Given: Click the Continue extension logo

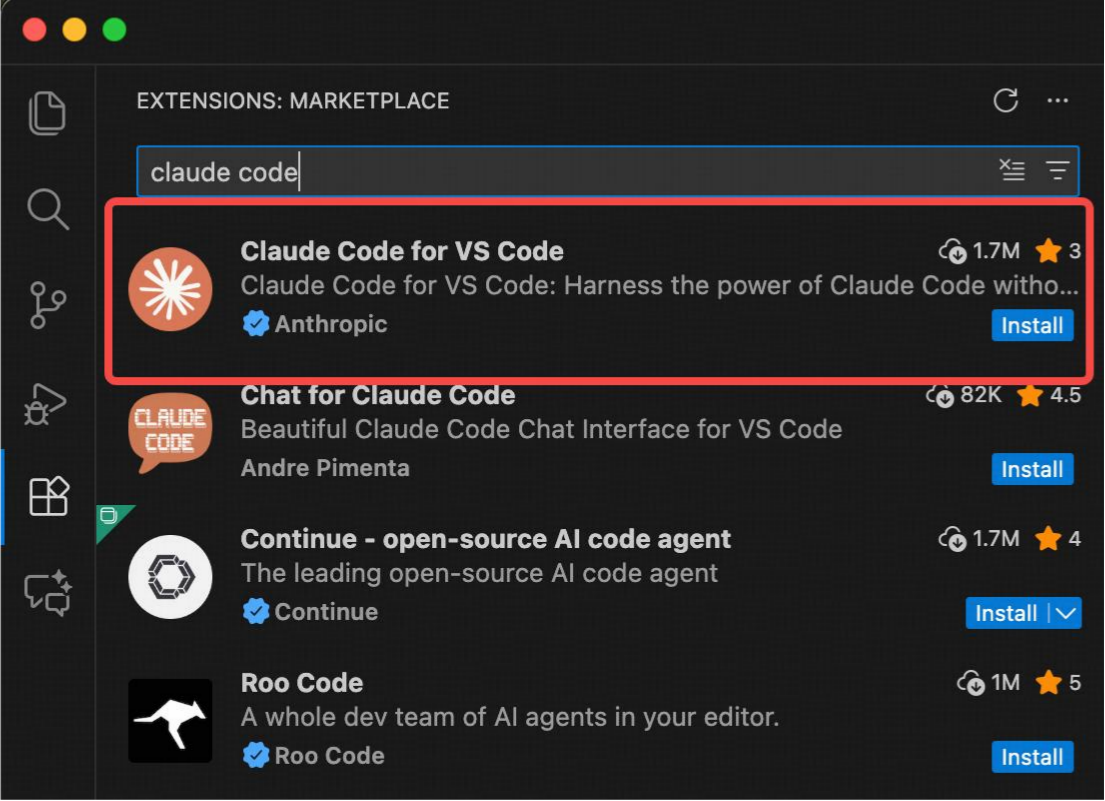Looking at the screenshot, I should 171,577.
